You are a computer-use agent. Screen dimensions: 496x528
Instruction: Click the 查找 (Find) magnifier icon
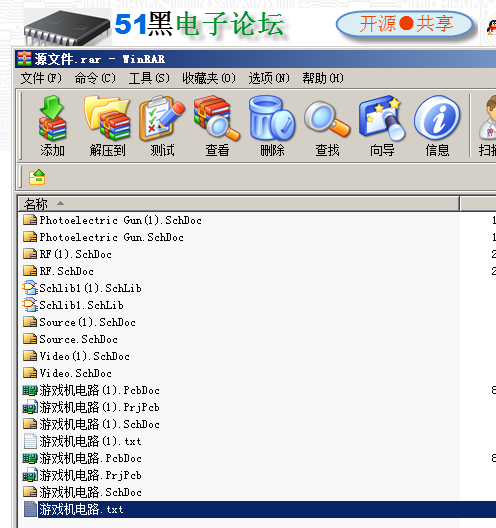pyautogui.click(x=327, y=119)
